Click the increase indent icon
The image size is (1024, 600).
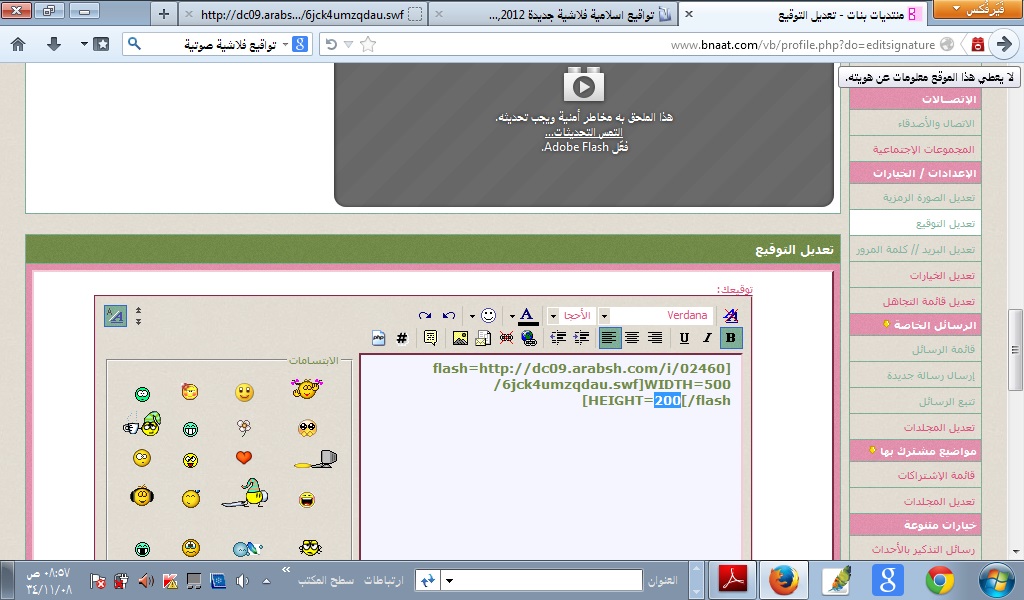point(581,338)
